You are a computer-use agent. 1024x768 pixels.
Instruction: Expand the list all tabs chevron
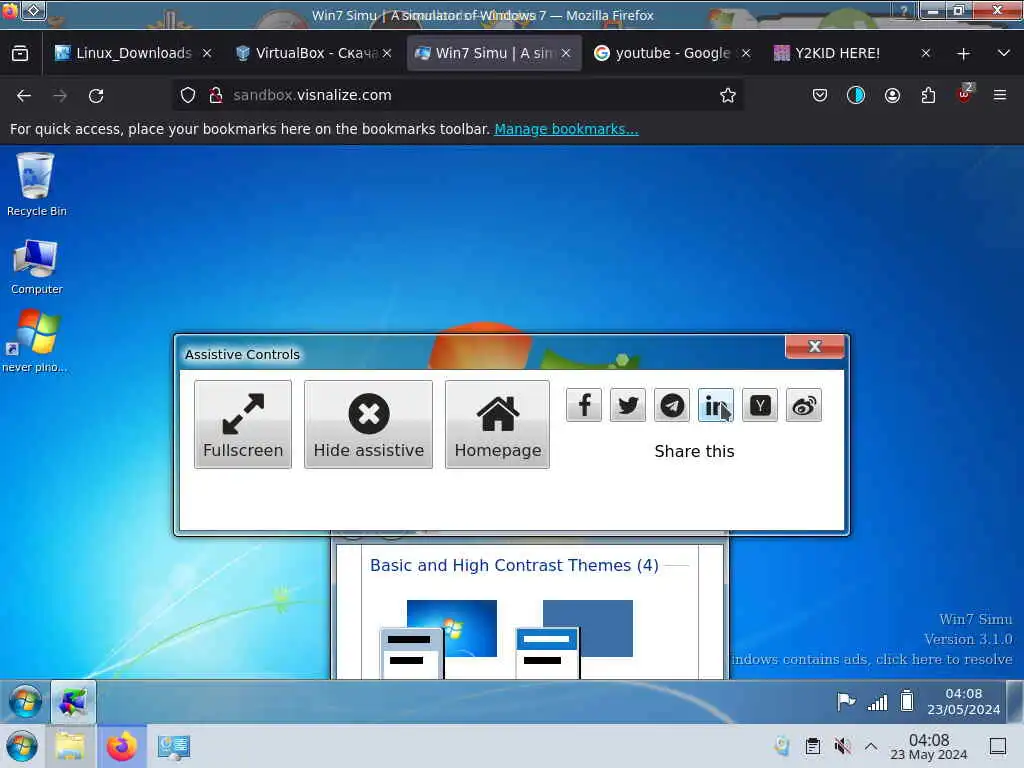tap(1004, 53)
